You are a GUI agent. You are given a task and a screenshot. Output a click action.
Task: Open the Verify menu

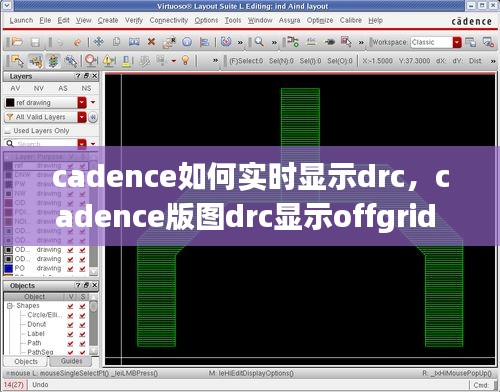pos(134,21)
